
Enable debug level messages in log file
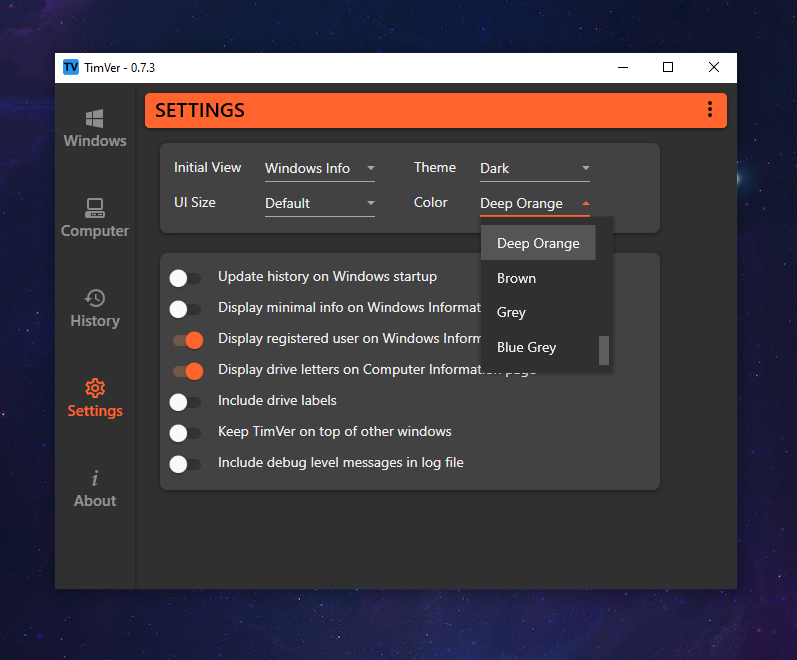point(185,464)
